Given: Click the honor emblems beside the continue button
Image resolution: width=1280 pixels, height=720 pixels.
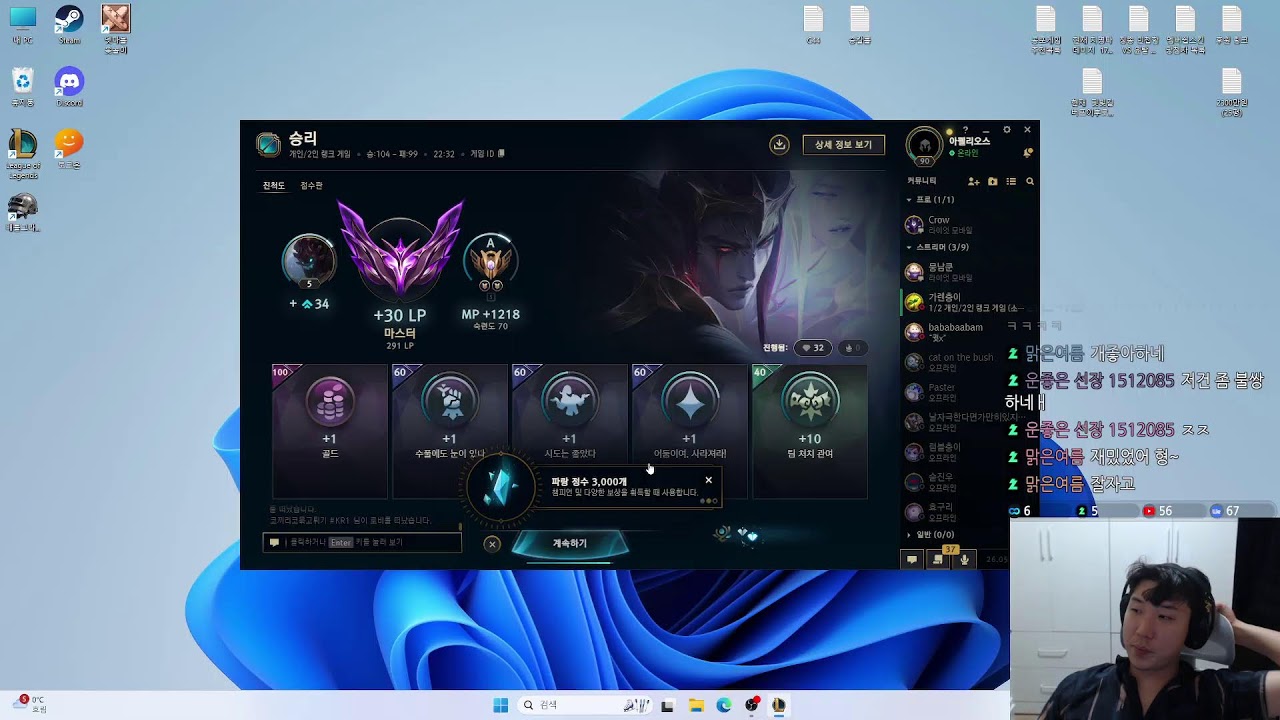Looking at the screenshot, I should (x=737, y=535).
